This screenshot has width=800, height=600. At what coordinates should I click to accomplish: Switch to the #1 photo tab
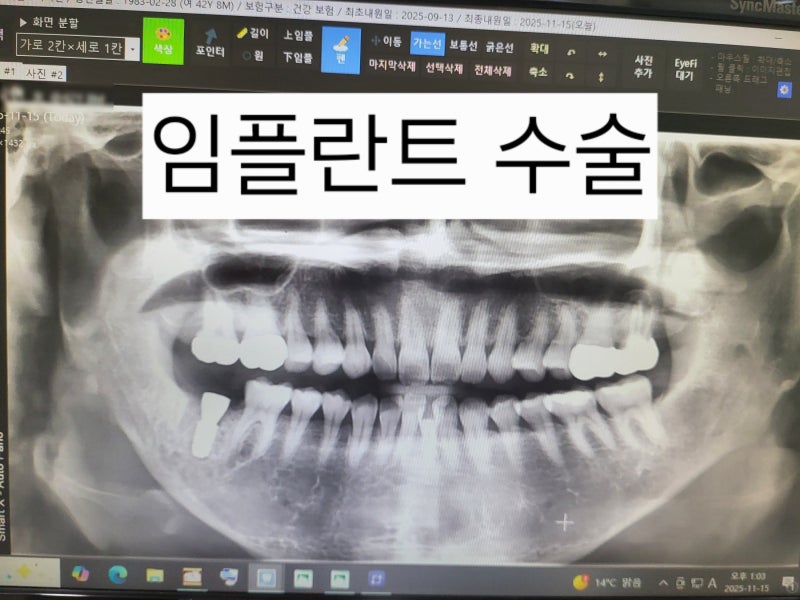click(x=9, y=71)
